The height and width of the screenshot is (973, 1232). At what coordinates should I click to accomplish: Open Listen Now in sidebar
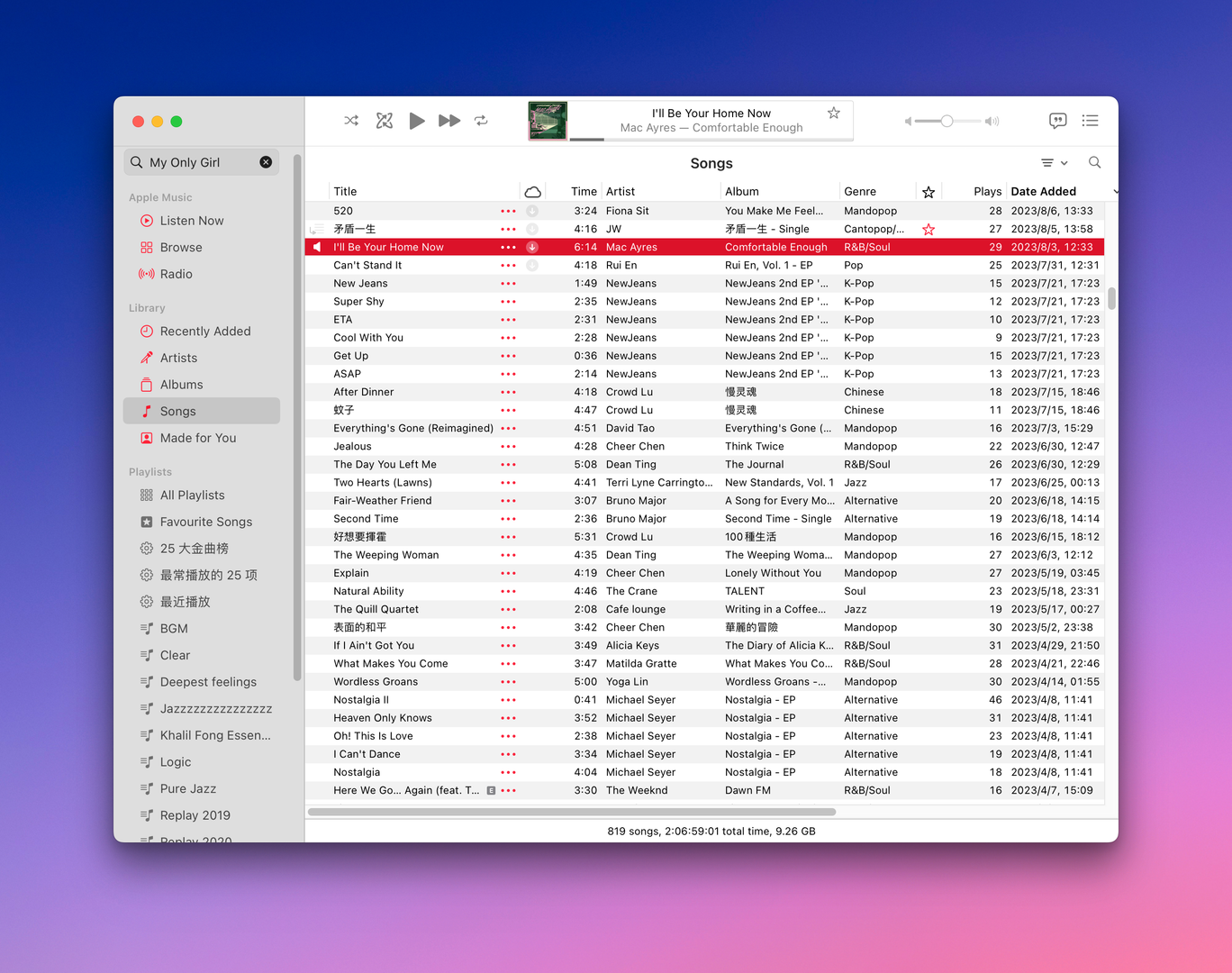click(191, 221)
